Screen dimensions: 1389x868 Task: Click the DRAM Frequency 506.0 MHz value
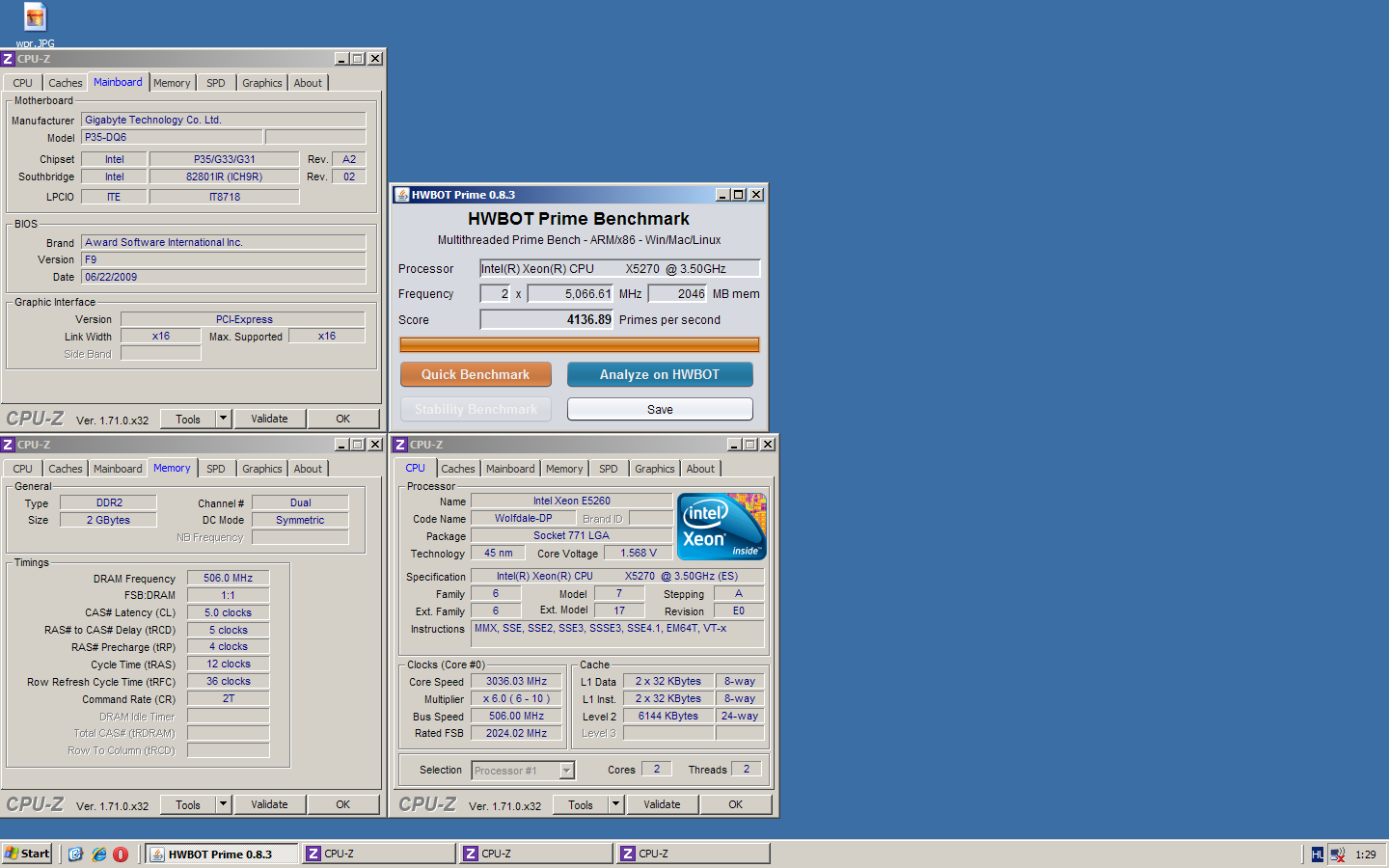[x=229, y=578]
